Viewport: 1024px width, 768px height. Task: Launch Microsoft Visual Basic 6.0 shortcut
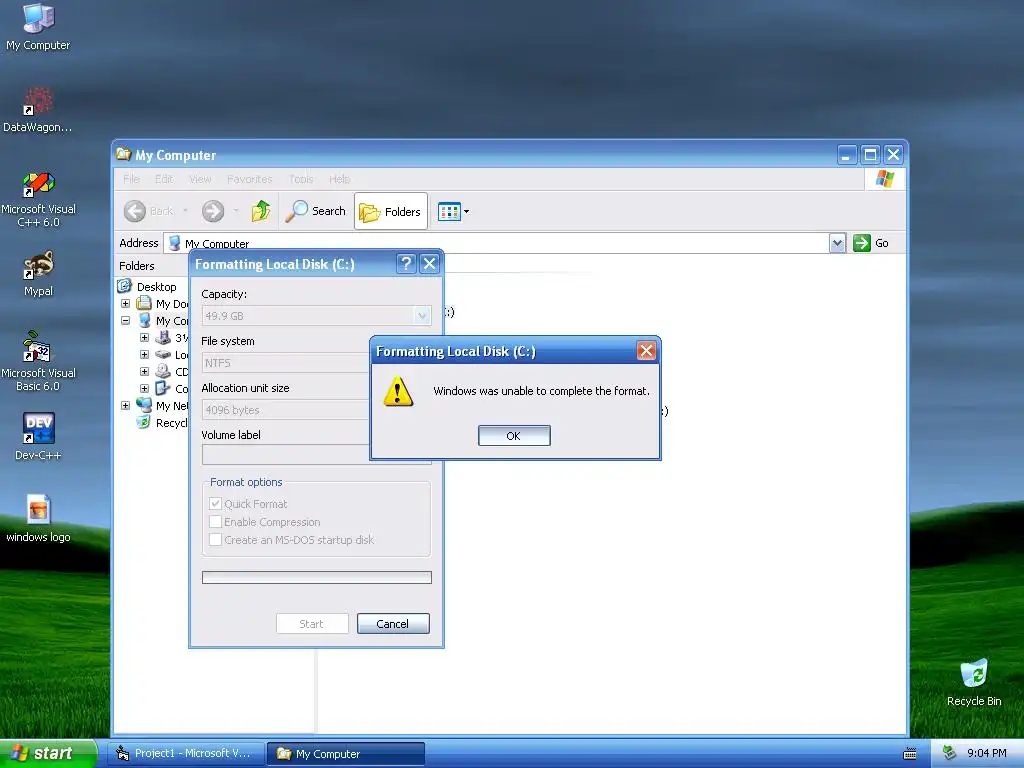point(38,361)
